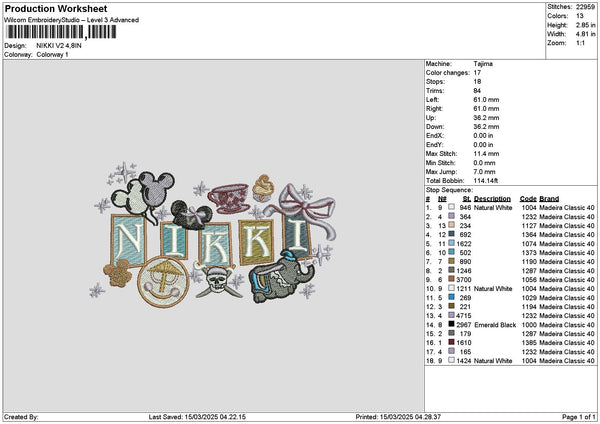Click the Last Saved timestamp in the footer
The width and height of the screenshot is (600, 424).
[197, 417]
